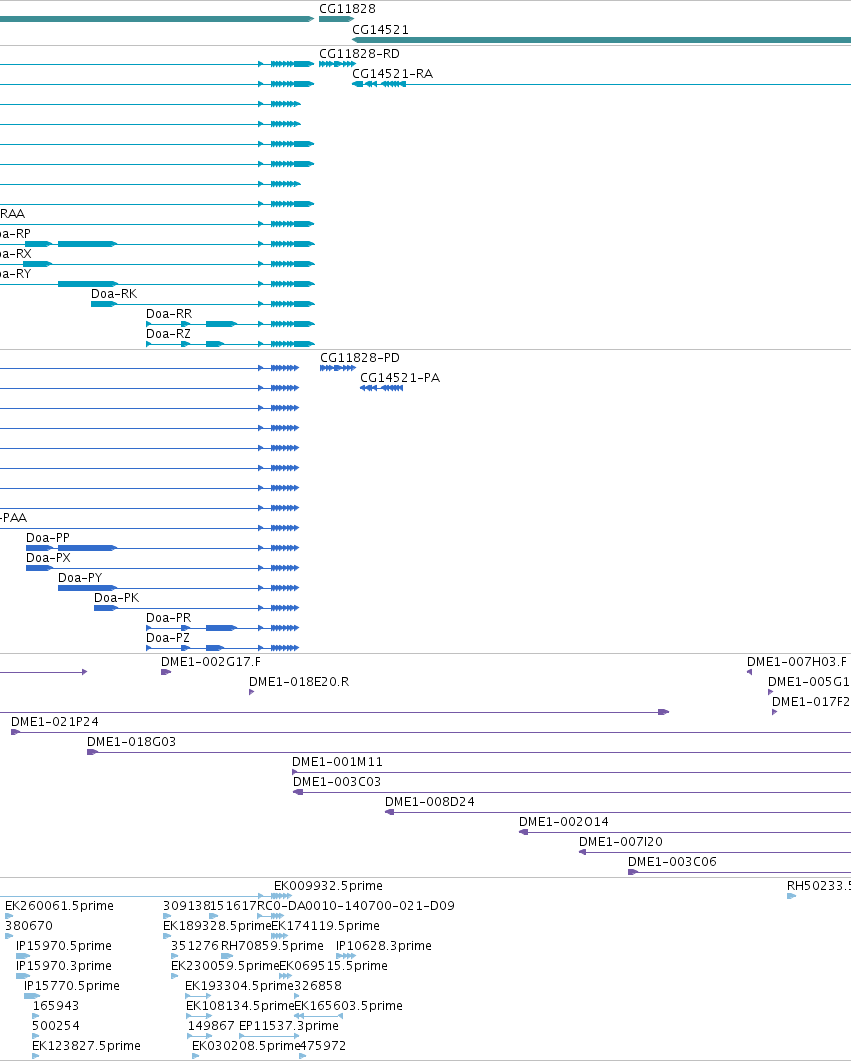Click the CG11828 gene label

[x=347, y=9]
